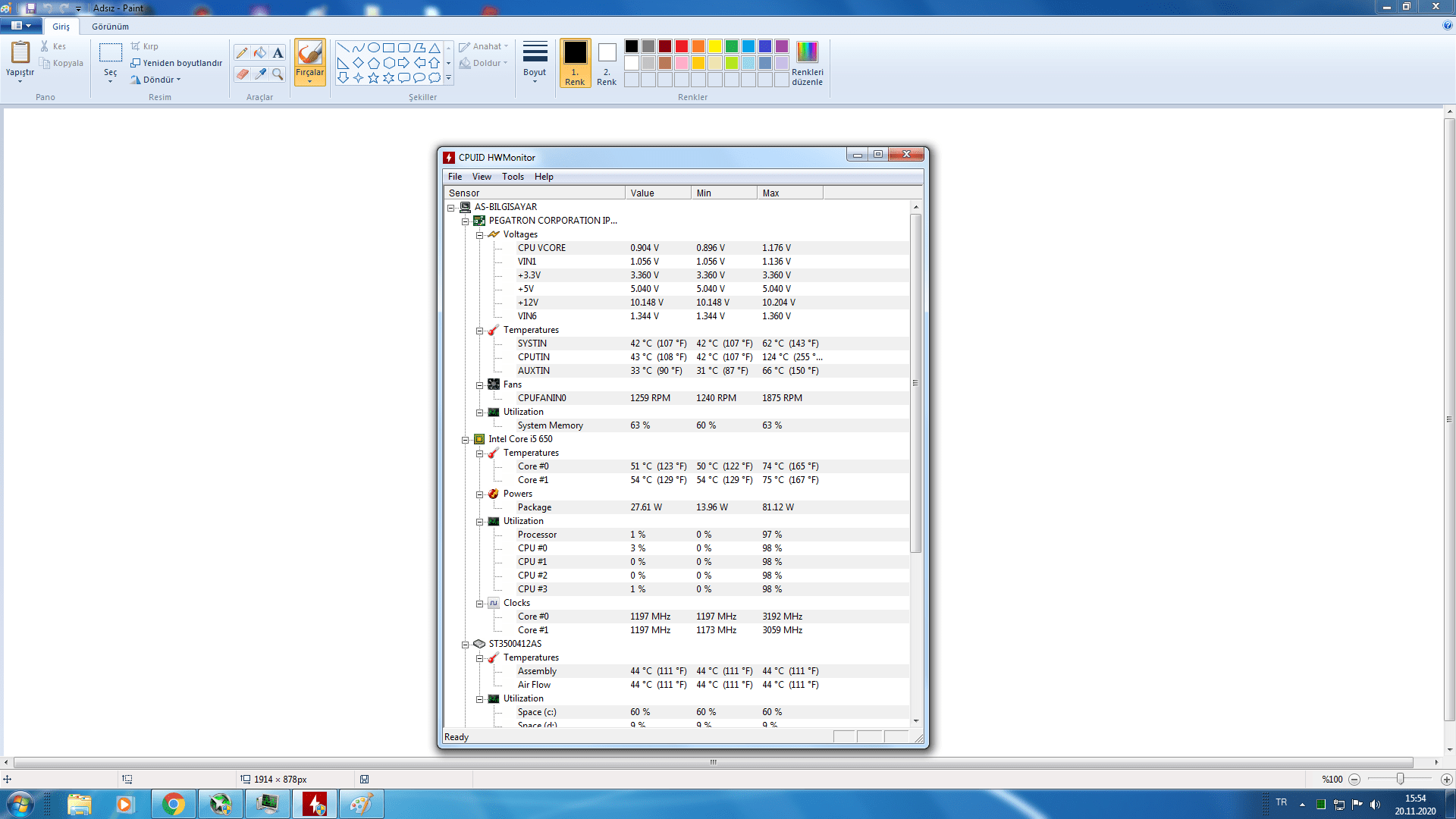1456x819 pixels.
Task: Choose the red color swatch
Action: (x=681, y=46)
